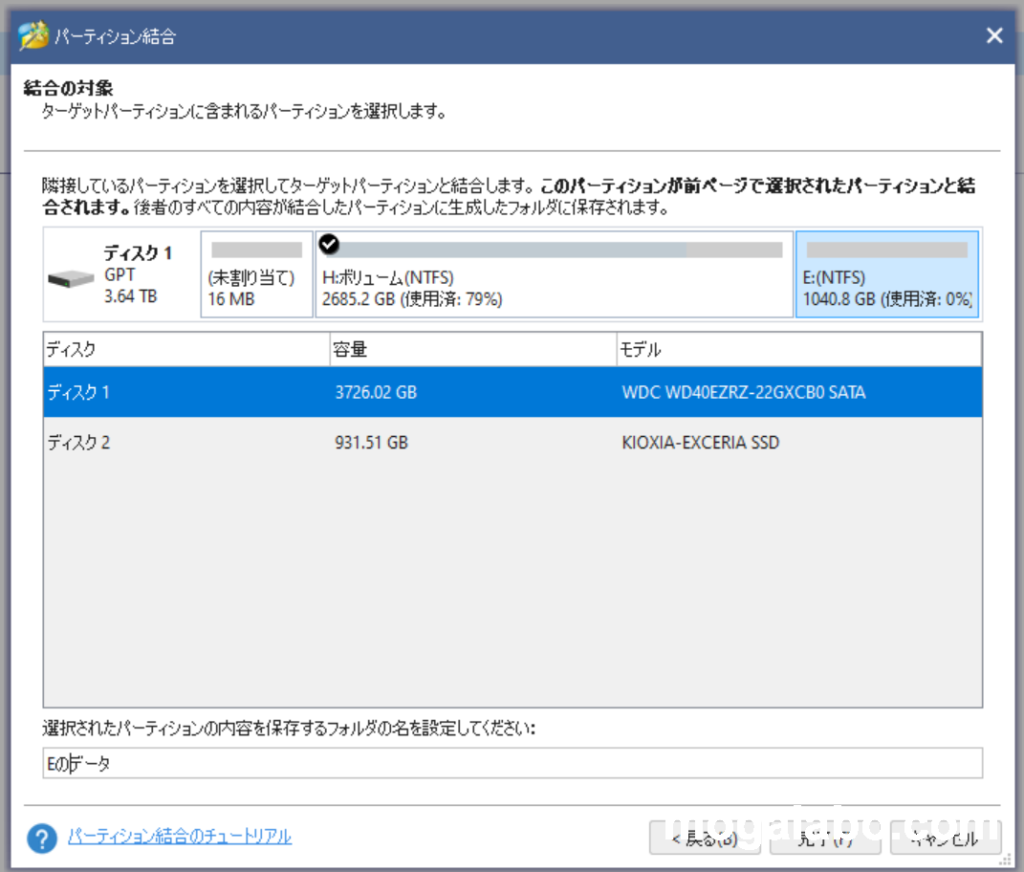Sort by the 容量 column header
This screenshot has height=872, width=1024.
click(472, 350)
